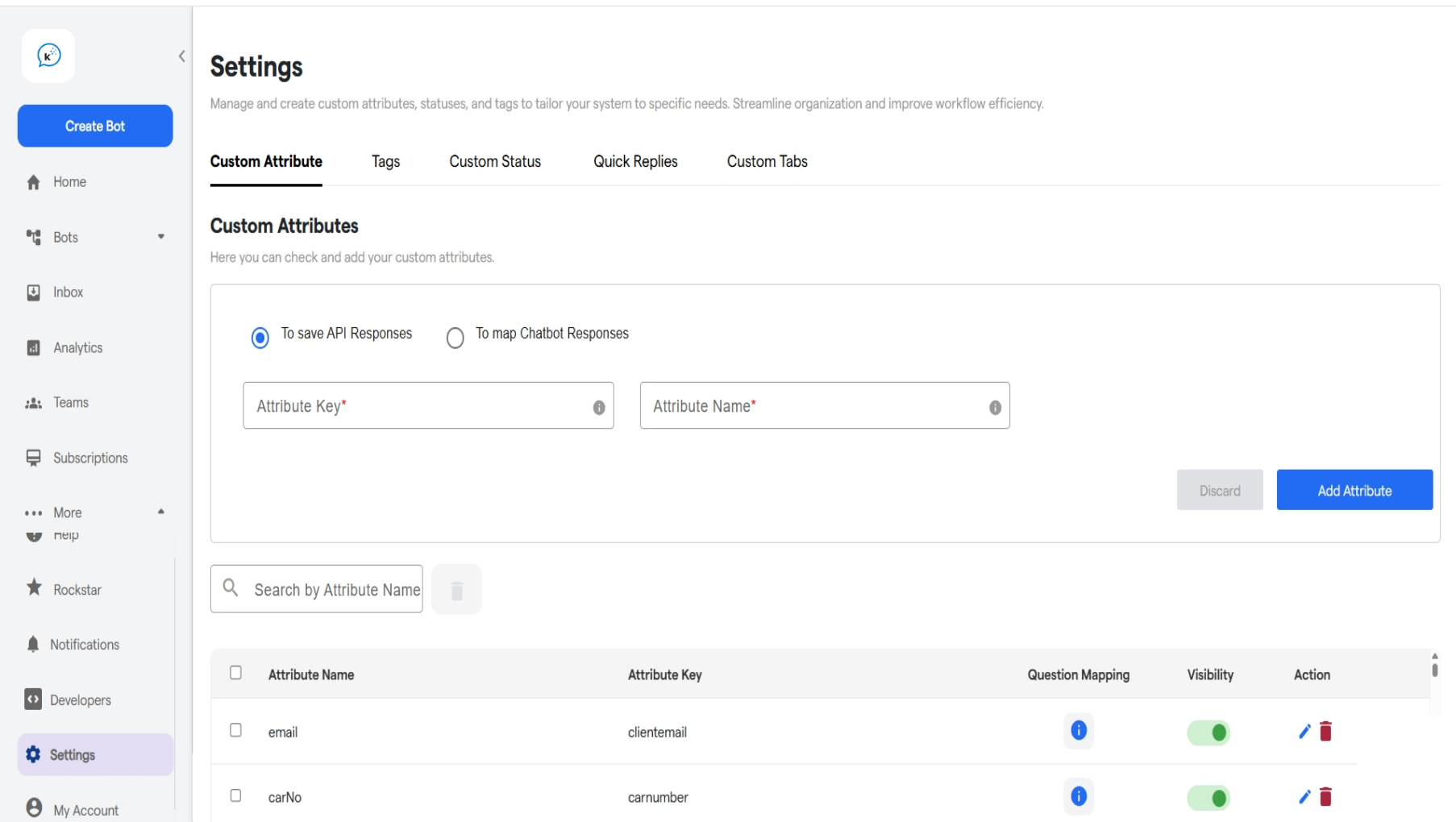Toggle visibility for the email attribute
The image size is (1456, 822).
point(1208,732)
